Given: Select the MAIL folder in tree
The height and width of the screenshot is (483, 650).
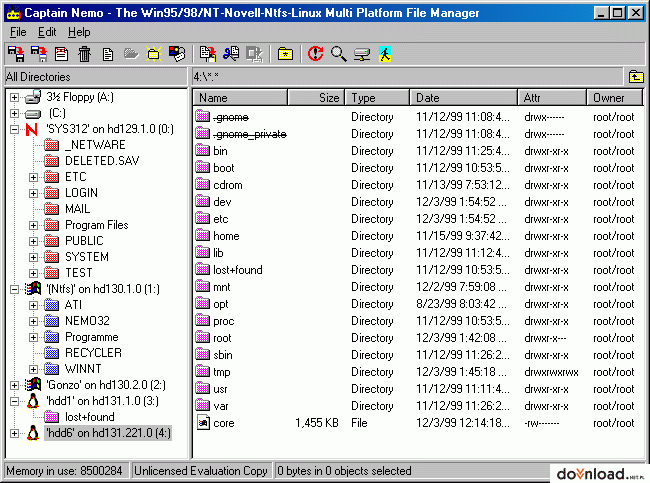Looking at the screenshot, I should (x=78, y=209).
